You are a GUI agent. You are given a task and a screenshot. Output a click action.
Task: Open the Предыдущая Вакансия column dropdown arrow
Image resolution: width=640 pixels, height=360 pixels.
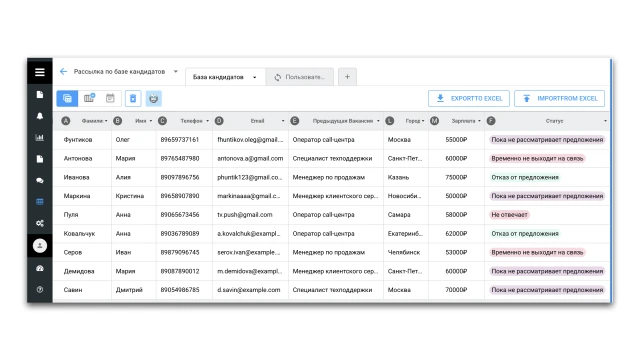[x=378, y=121]
